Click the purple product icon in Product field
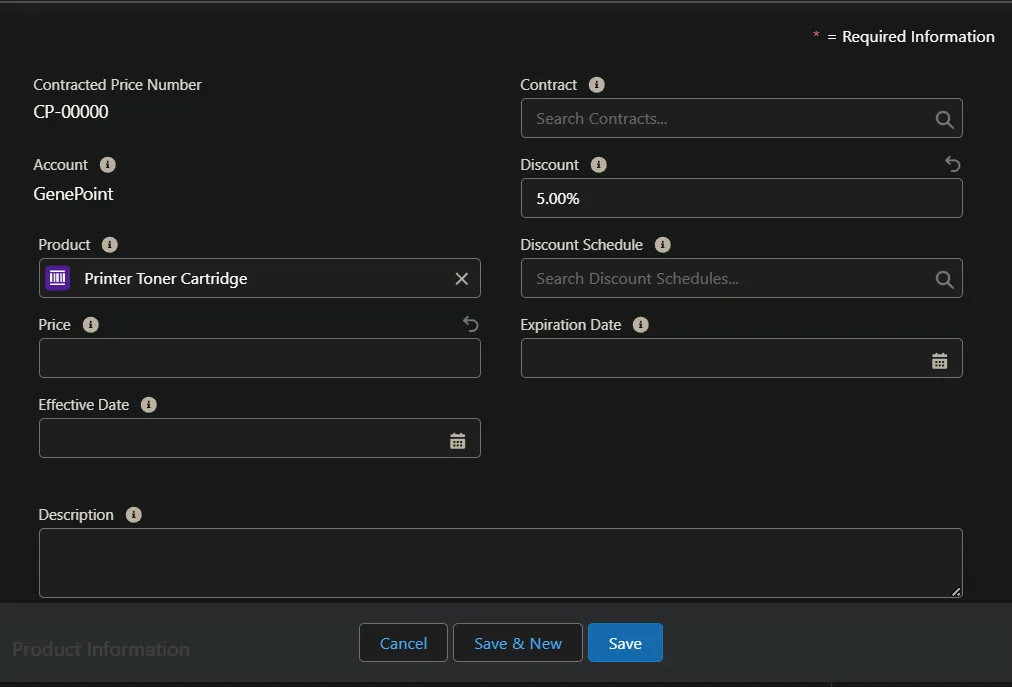Image resolution: width=1012 pixels, height=687 pixels. pos(57,278)
